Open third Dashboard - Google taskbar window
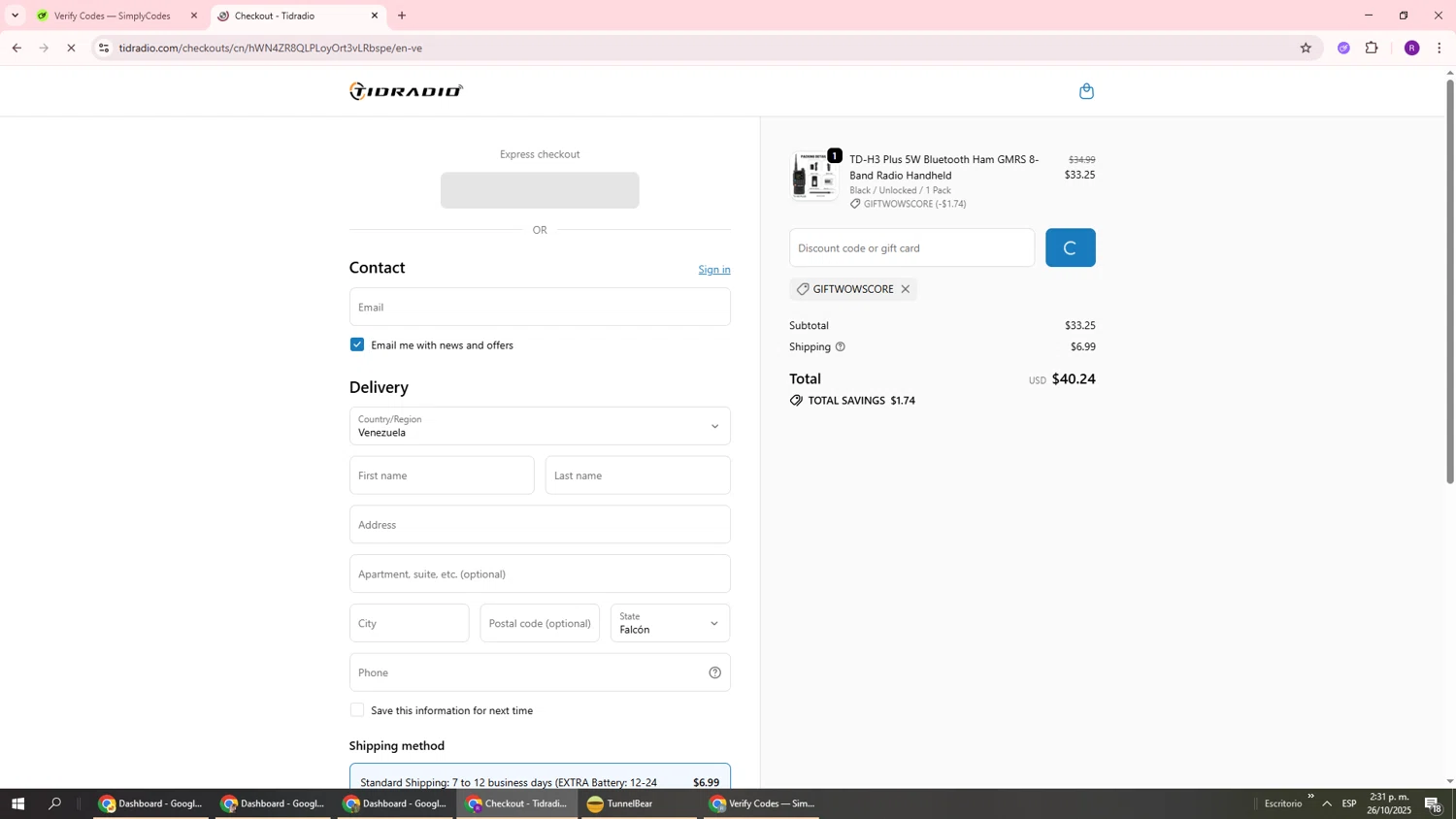1456x819 pixels. click(x=395, y=803)
